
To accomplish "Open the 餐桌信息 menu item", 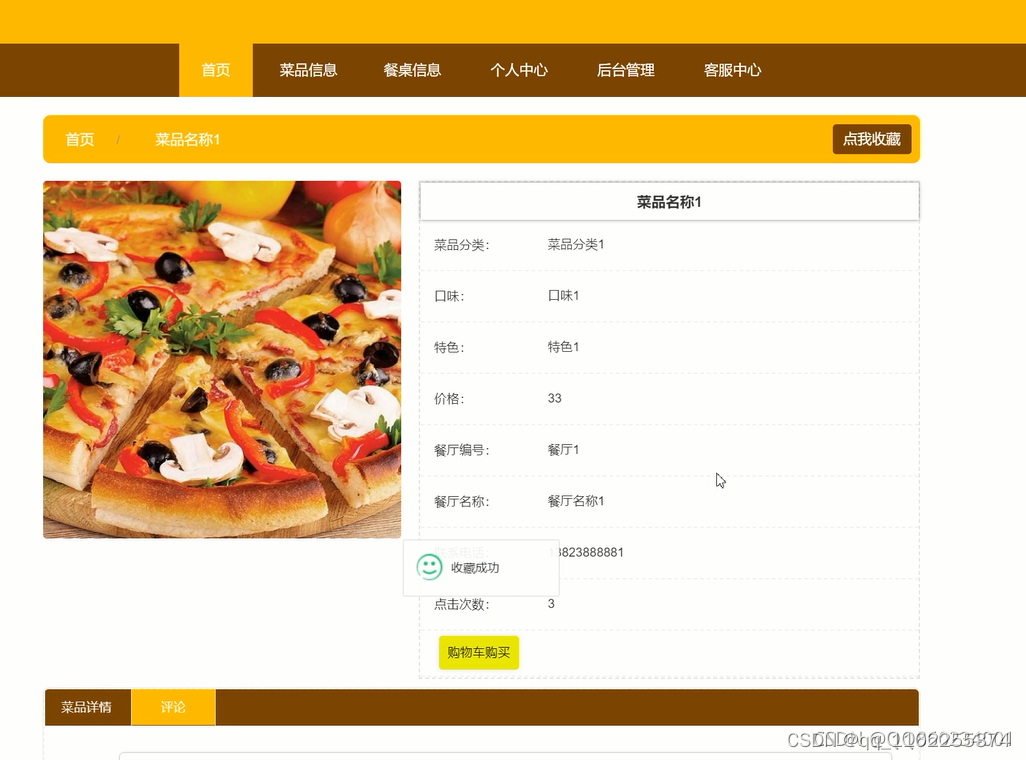I will [x=412, y=70].
